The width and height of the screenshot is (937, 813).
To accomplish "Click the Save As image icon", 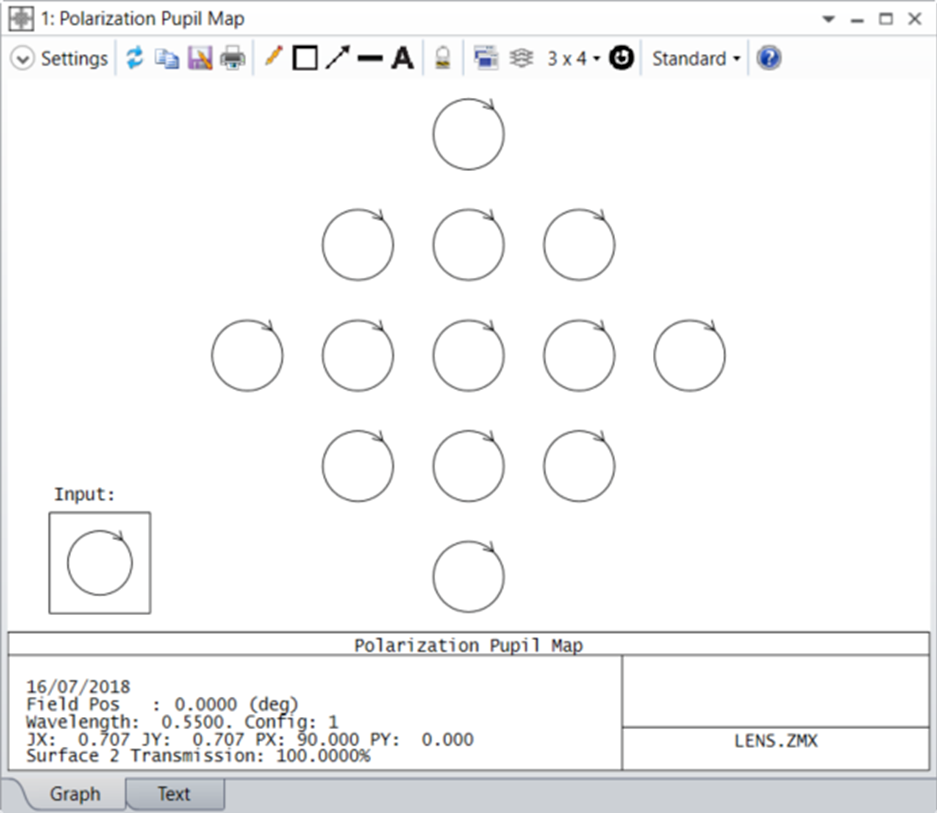I will [200, 59].
